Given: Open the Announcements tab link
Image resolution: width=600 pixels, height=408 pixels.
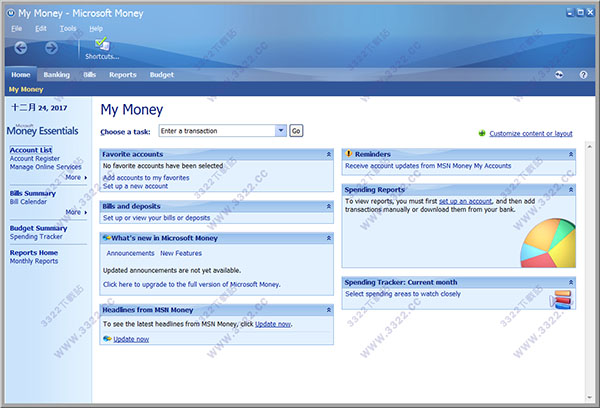Looking at the screenshot, I should (130, 253).
